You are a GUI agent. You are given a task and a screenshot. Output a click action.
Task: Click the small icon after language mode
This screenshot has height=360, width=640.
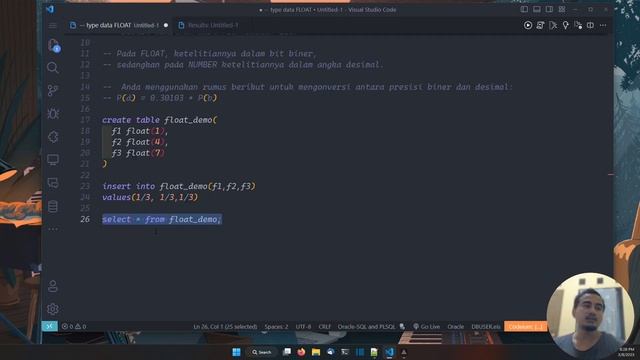tap(402, 327)
